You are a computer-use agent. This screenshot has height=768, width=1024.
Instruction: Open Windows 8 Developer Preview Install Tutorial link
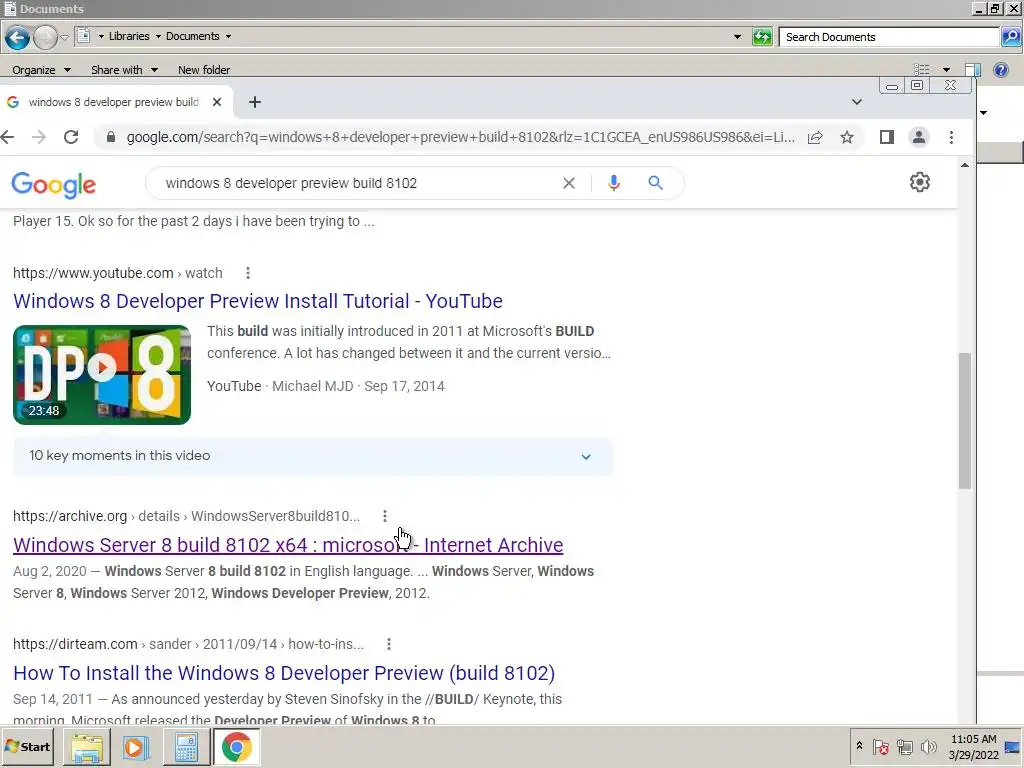pos(258,301)
